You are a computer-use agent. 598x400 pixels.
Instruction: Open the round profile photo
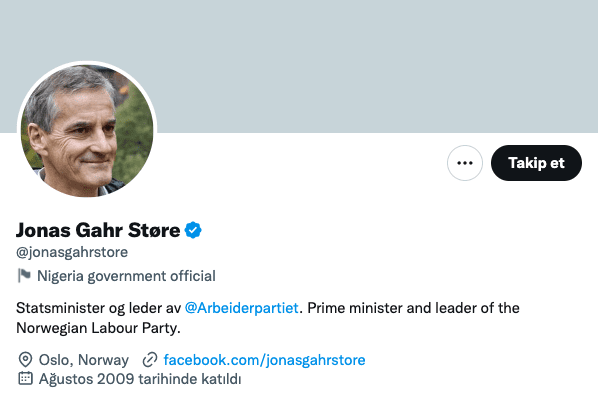[87, 130]
